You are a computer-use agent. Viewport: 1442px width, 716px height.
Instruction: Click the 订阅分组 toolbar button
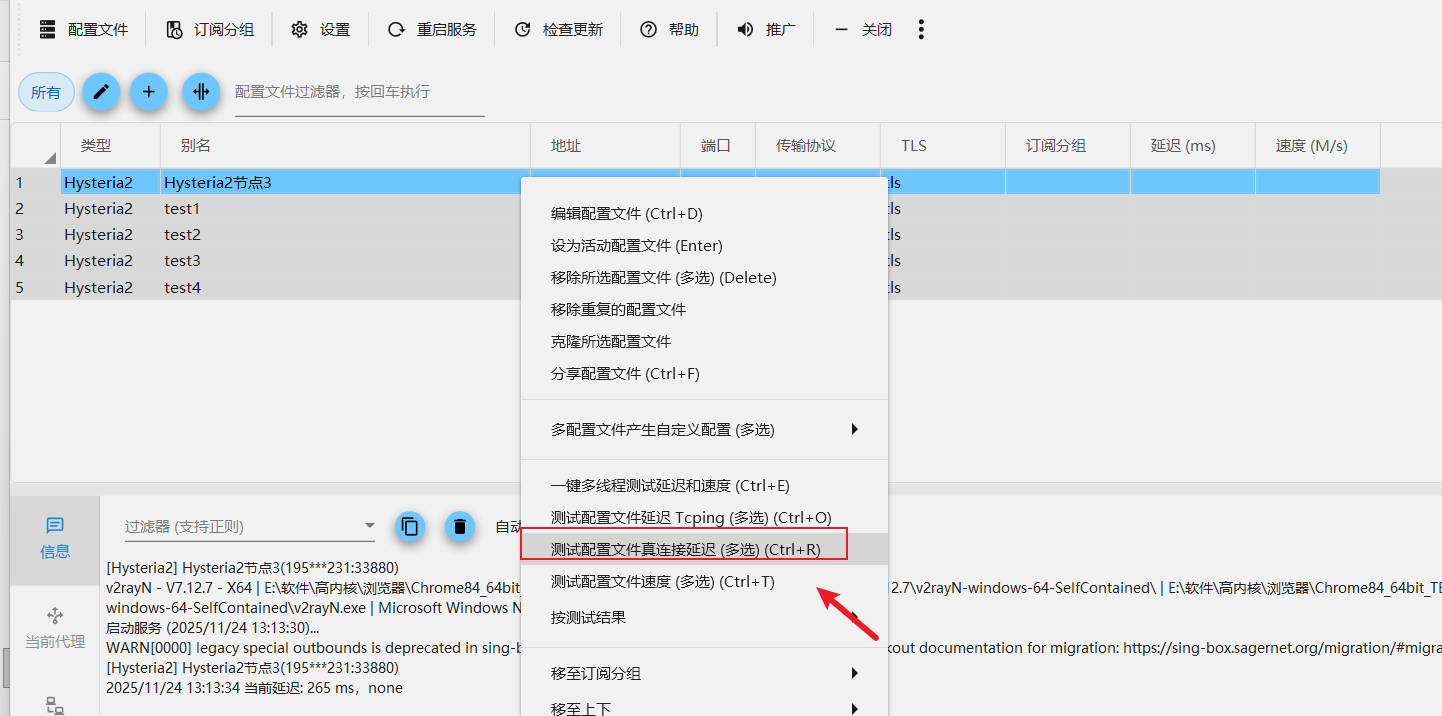coord(210,30)
